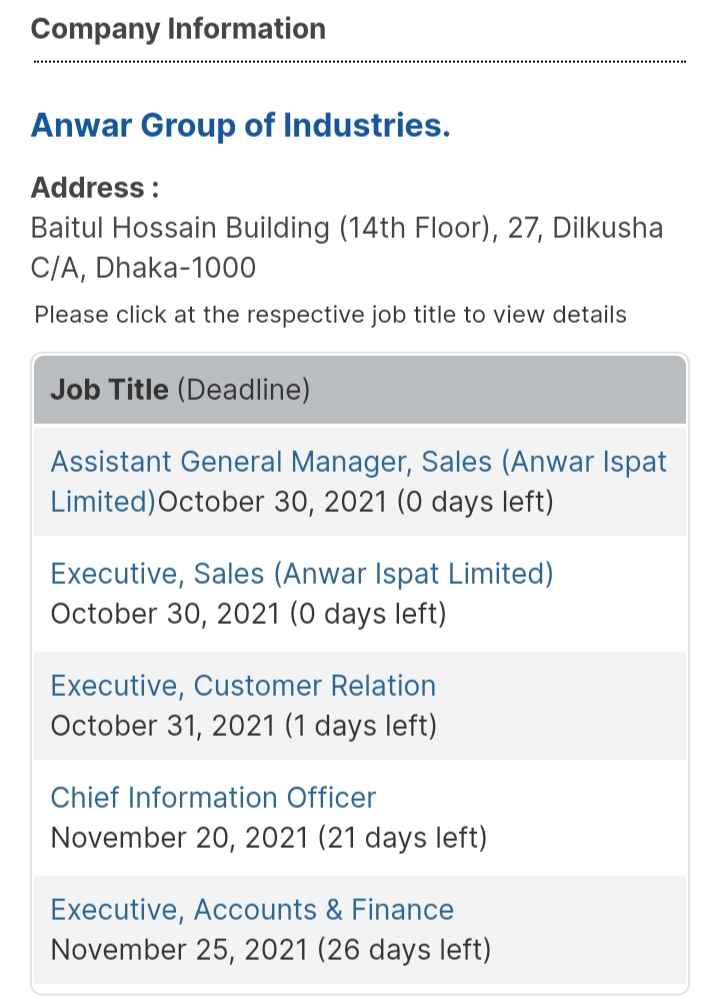The image size is (719, 999).
Task: Click the bold Address label
Action: (x=95, y=188)
